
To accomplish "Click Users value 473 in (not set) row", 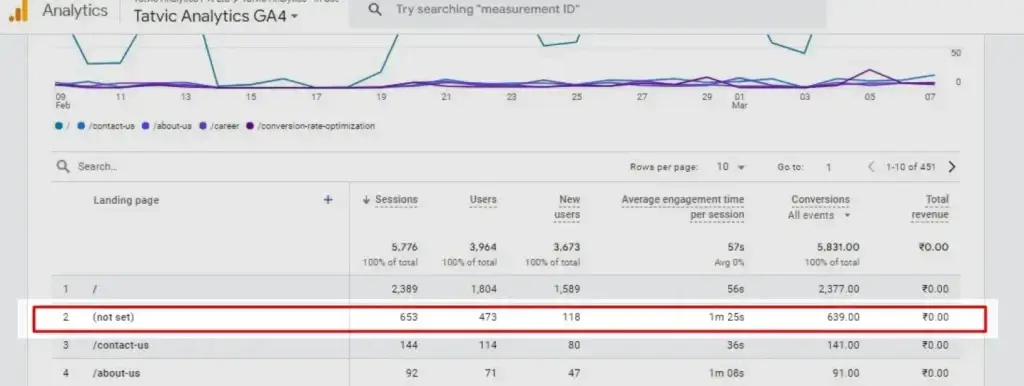I will (487, 317).
